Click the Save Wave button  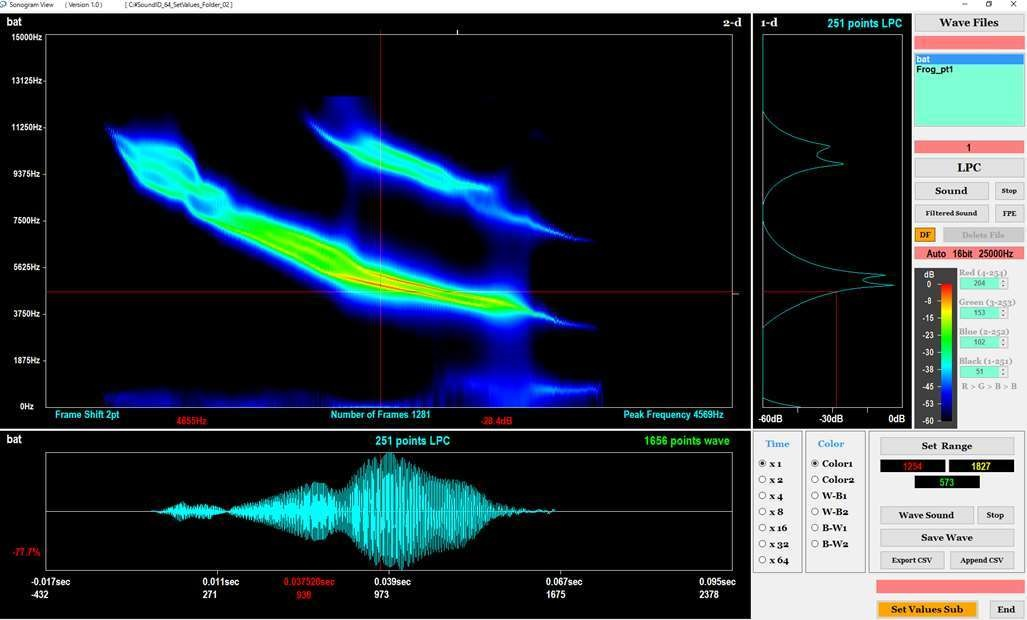coord(946,538)
